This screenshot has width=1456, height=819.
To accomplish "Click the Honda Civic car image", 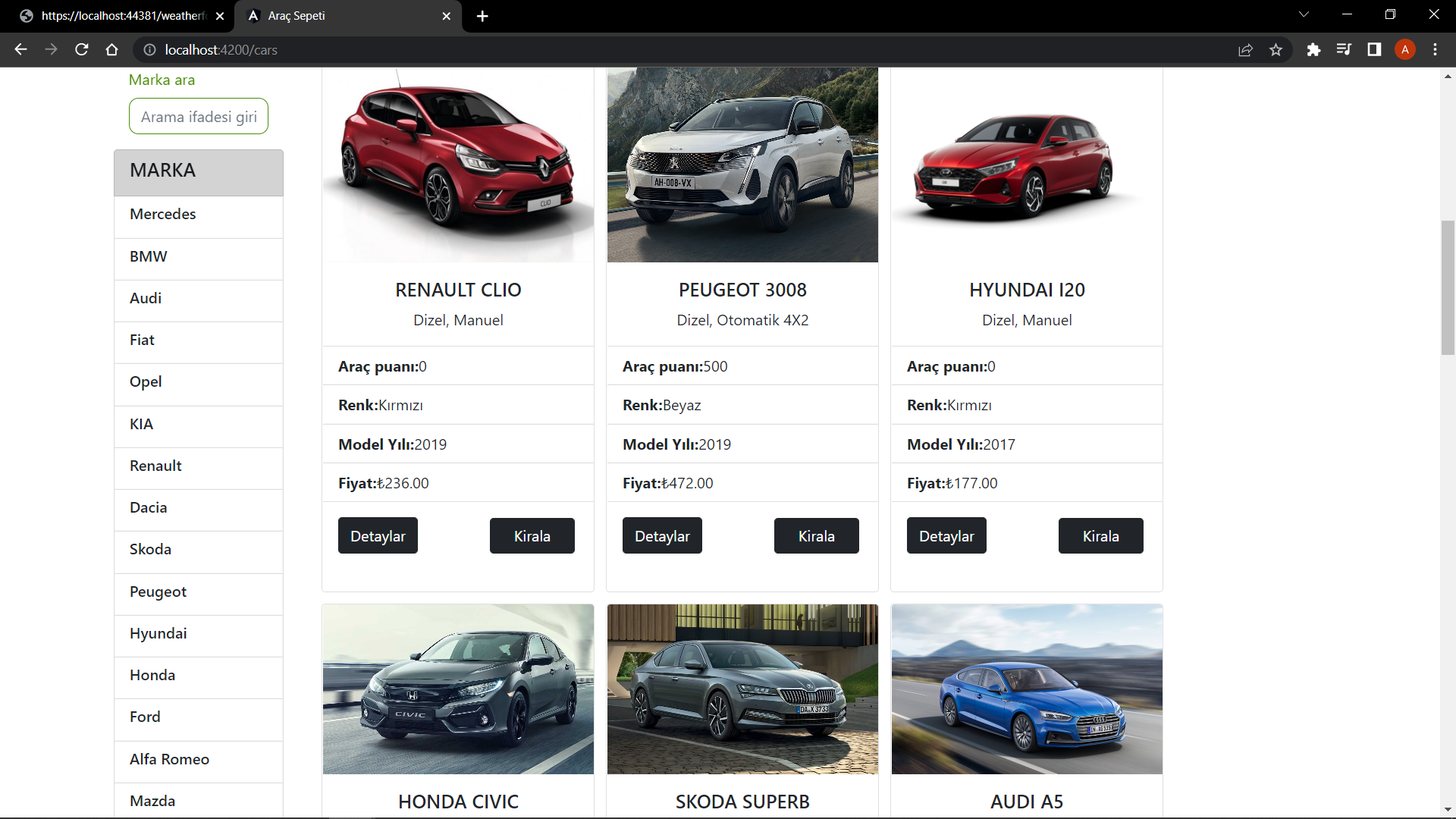I will point(458,689).
